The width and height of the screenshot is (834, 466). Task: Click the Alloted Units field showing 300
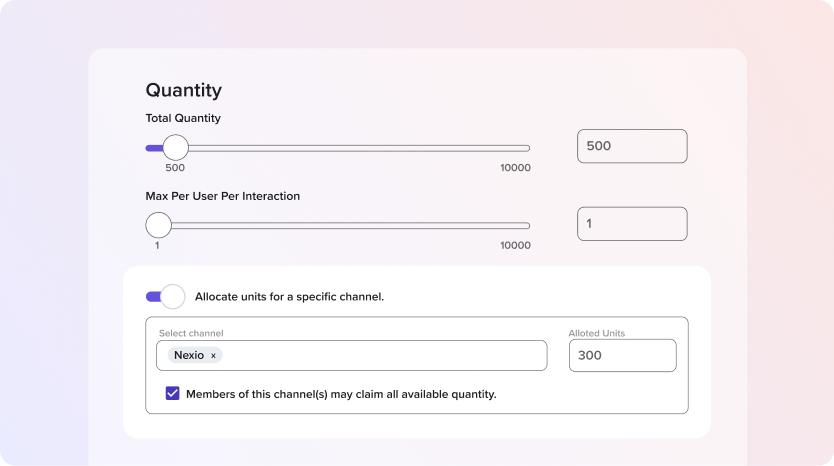pos(622,355)
